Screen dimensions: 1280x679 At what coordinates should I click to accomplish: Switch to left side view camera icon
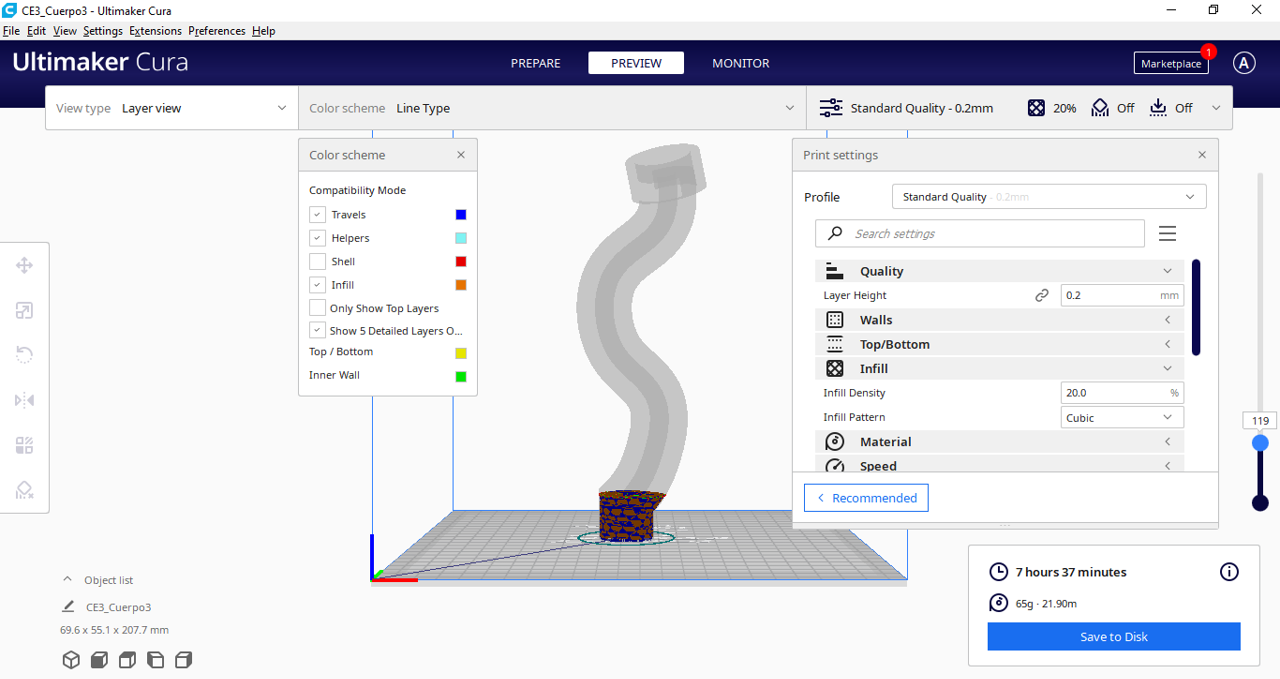click(x=155, y=660)
